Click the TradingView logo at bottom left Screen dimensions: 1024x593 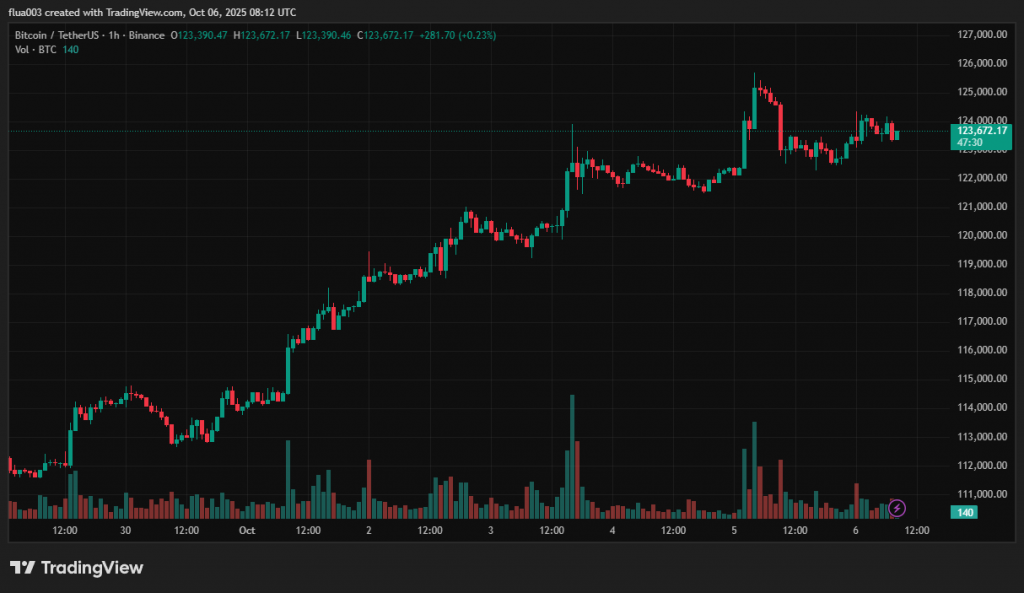[77, 568]
